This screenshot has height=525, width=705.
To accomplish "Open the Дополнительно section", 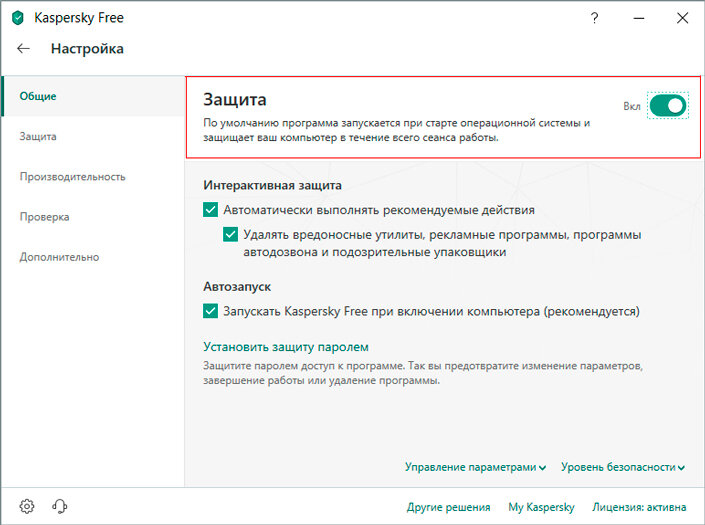I will click(x=93, y=257).
